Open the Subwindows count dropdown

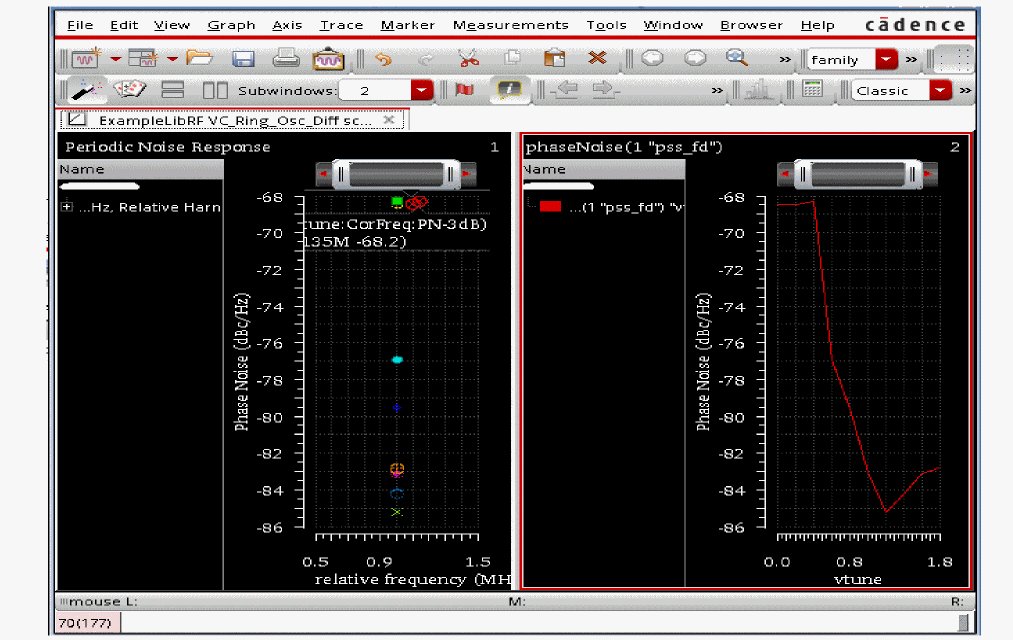point(422,91)
